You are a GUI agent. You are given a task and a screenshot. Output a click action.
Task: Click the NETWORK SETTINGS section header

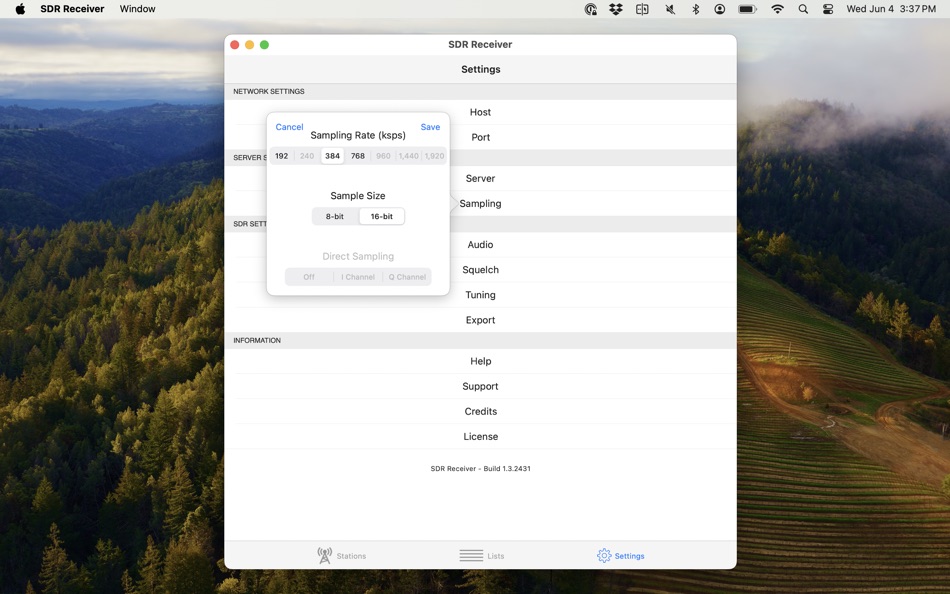[269, 92]
